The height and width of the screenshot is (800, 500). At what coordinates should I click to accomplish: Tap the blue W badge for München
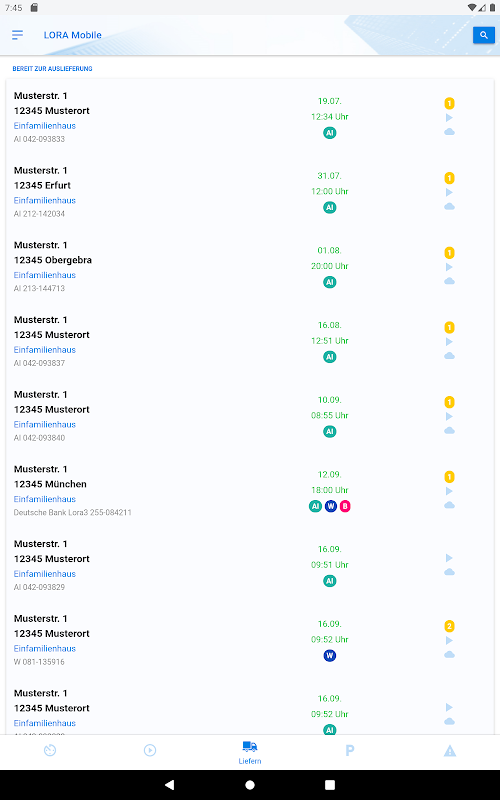point(331,506)
